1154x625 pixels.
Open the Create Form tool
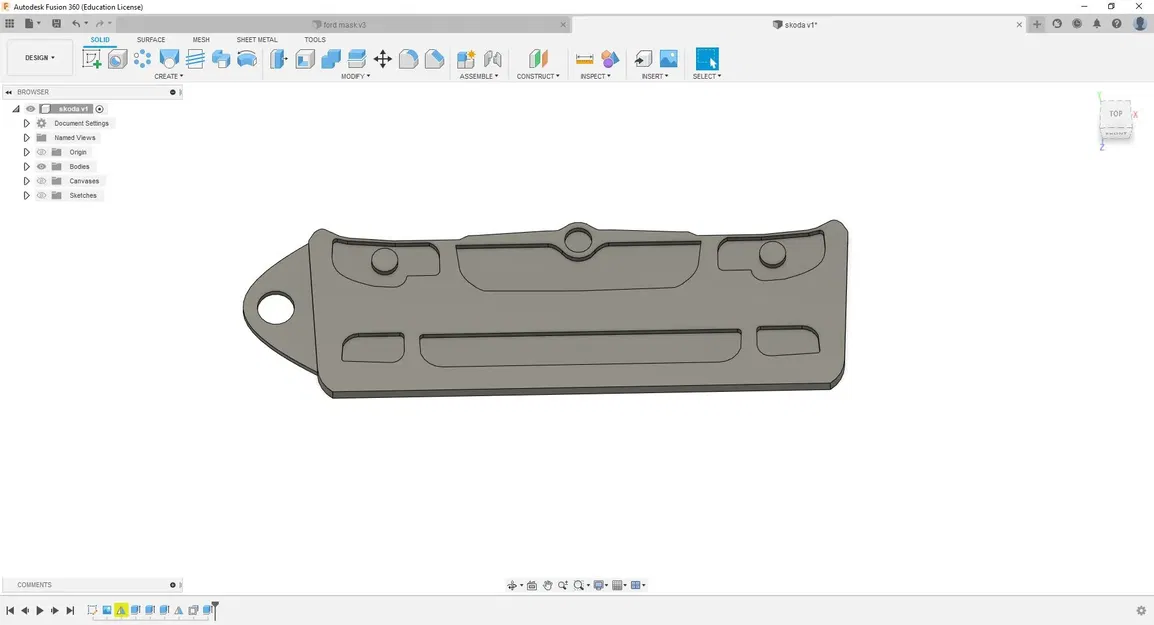pos(117,59)
